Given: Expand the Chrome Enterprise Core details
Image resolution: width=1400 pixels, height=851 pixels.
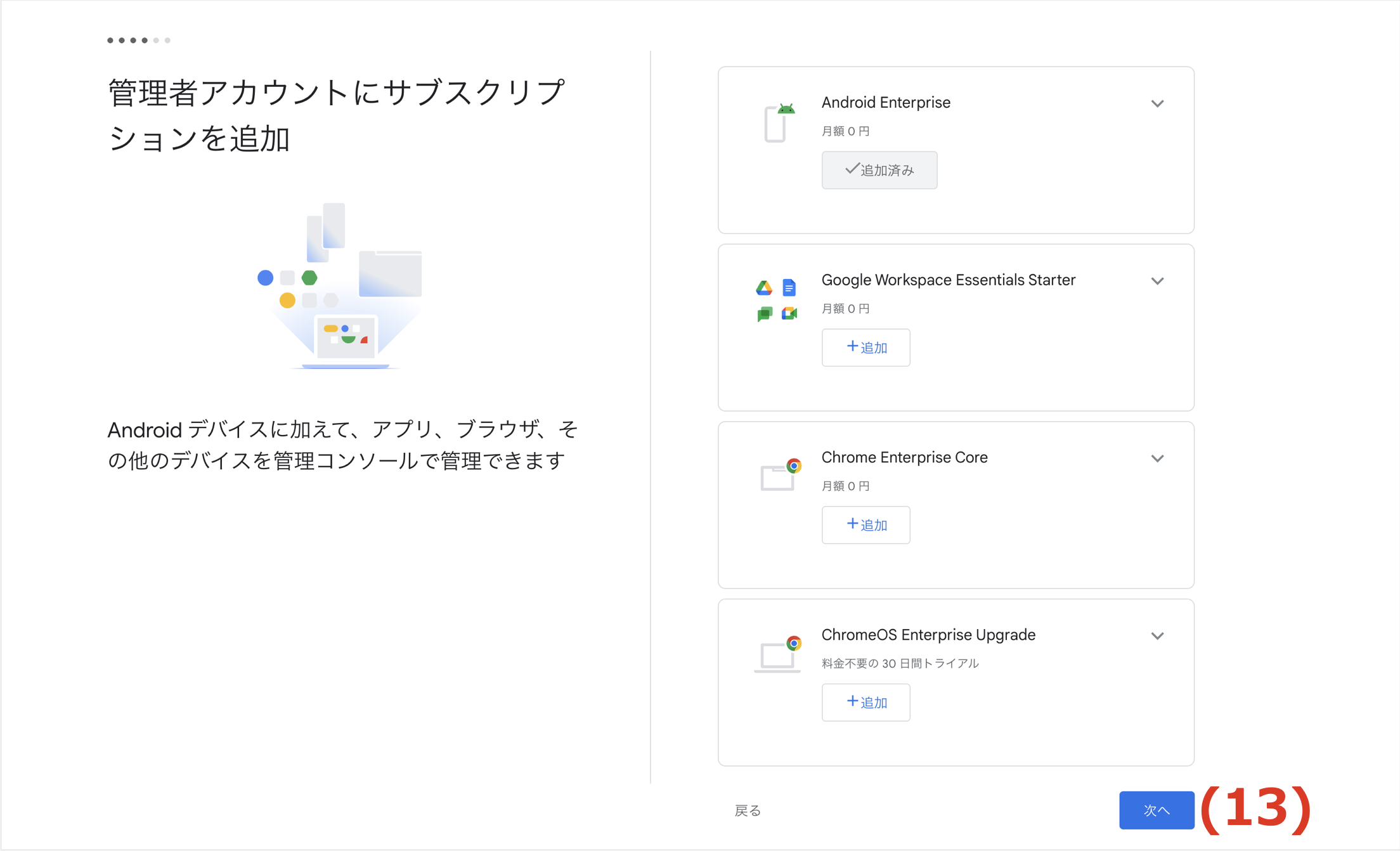Looking at the screenshot, I should 1157,458.
